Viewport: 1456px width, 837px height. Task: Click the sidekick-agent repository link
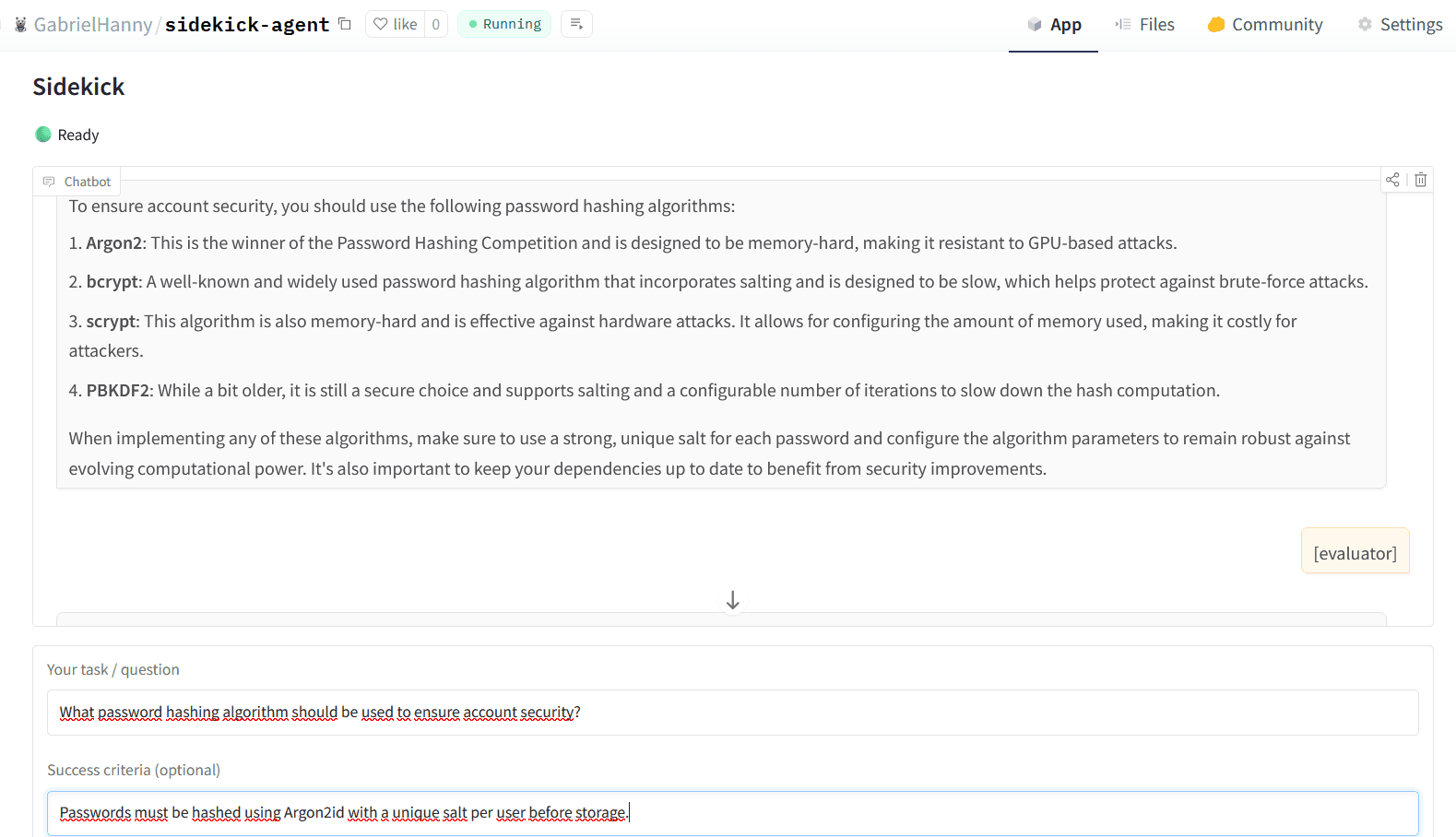[x=246, y=25]
